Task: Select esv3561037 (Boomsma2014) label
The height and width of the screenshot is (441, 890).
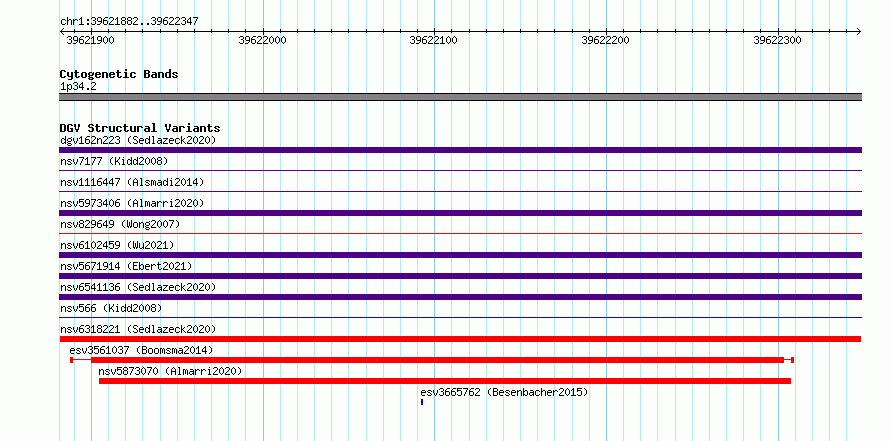Action: [x=141, y=350]
